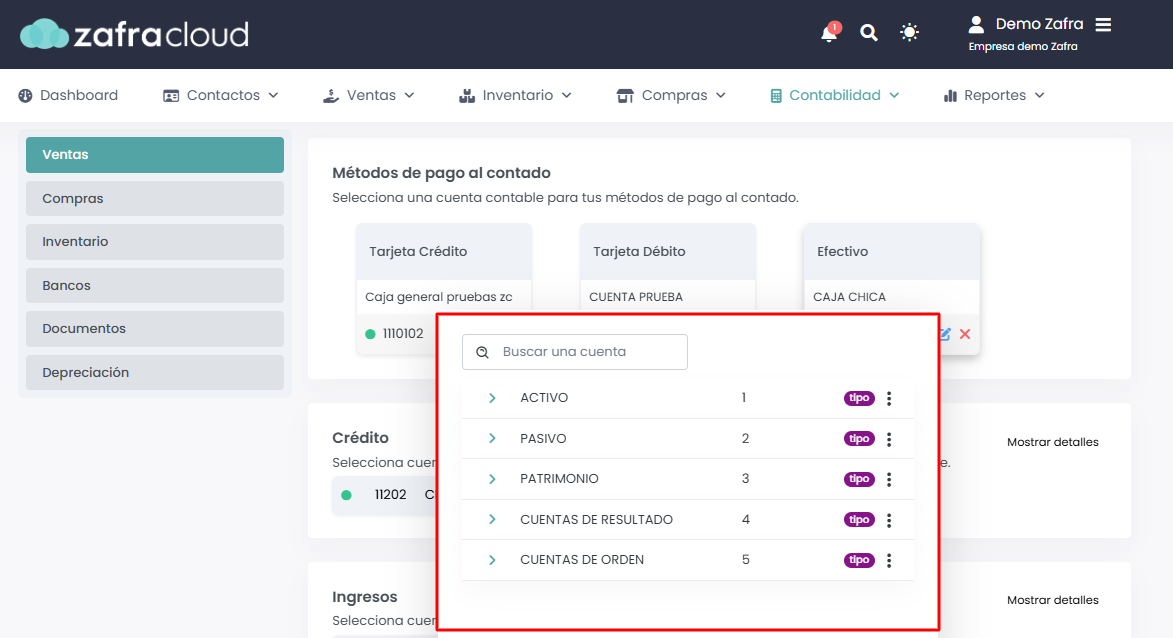Open options for CUENTAS DE ORDEN row
Image resolution: width=1173 pixels, height=638 pixels.
coord(889,560)
